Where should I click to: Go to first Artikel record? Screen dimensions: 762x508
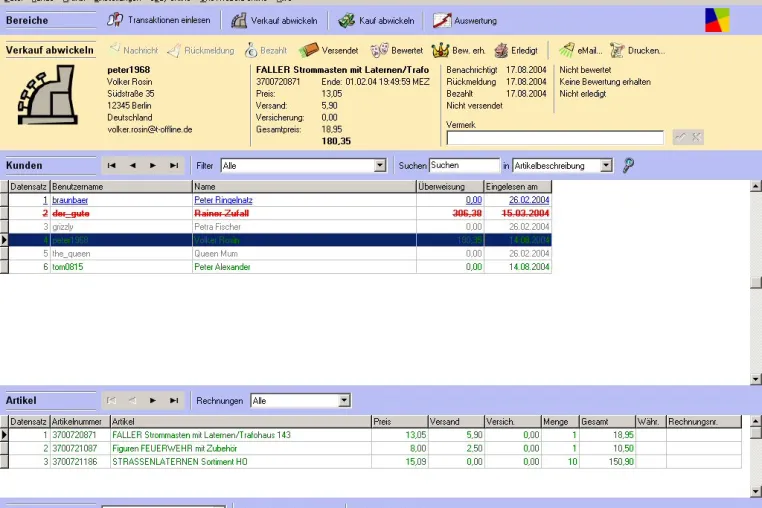click(111, 401)
